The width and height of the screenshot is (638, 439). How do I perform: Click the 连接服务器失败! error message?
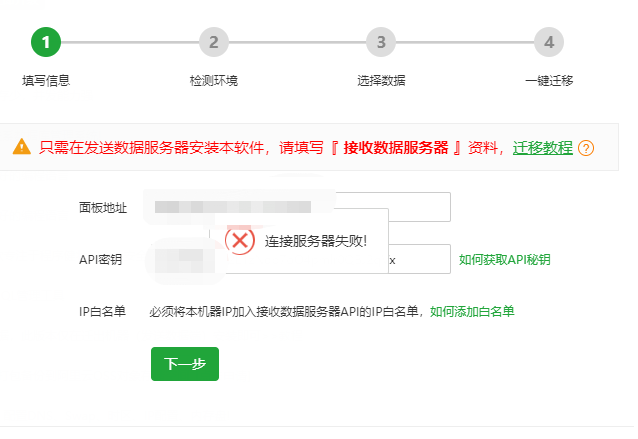(x=316, y=241)
